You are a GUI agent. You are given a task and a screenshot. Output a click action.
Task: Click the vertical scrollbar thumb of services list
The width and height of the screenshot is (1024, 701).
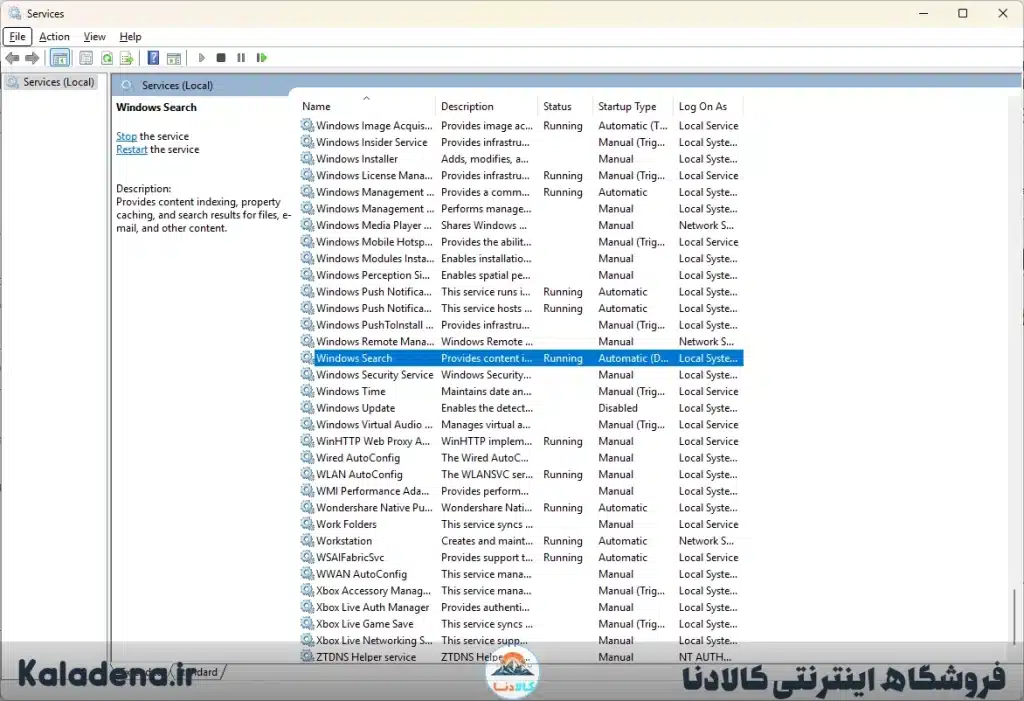point(1014,617)
